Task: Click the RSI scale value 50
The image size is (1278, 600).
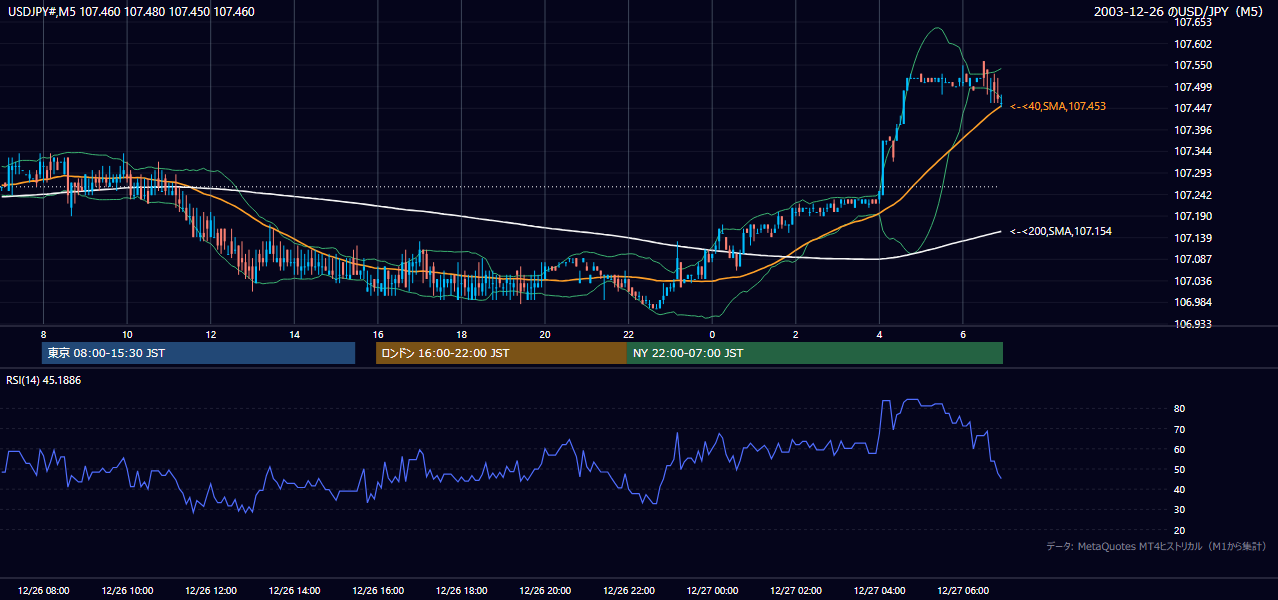Action: click(x=1180, y=469)
